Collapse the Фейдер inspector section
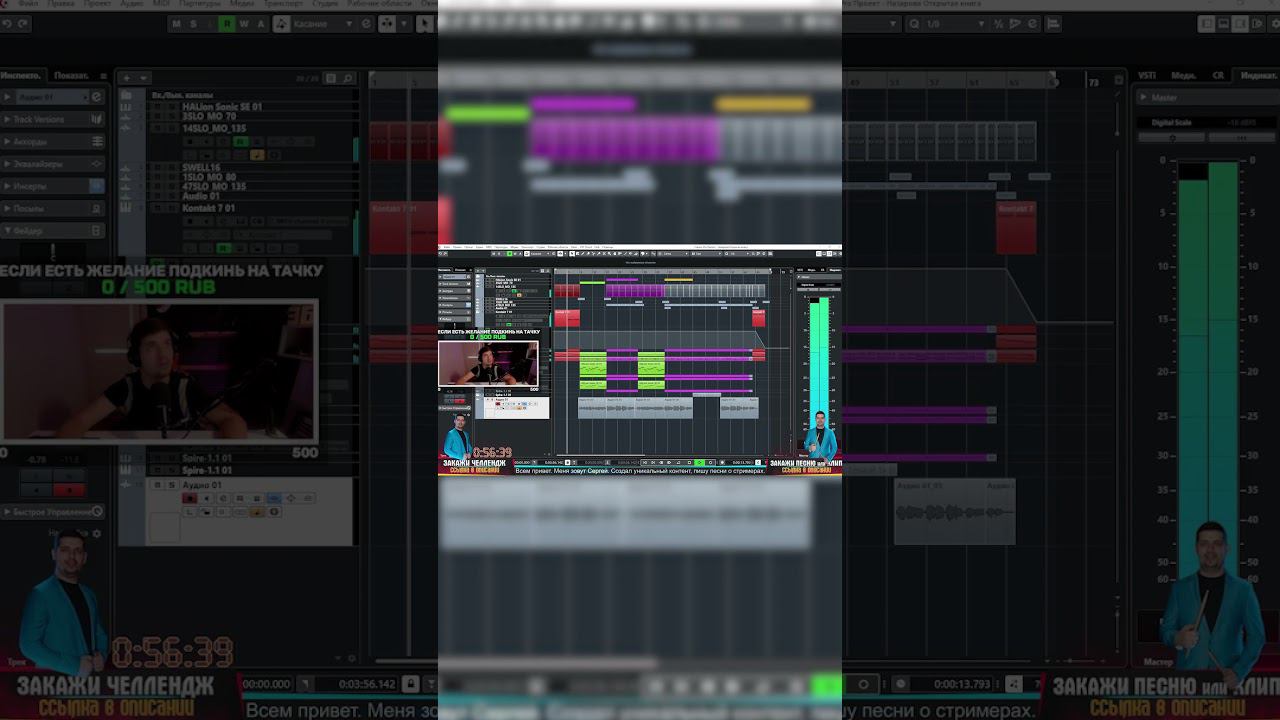Screen dimensions: 1280x720 pos(52,230)
